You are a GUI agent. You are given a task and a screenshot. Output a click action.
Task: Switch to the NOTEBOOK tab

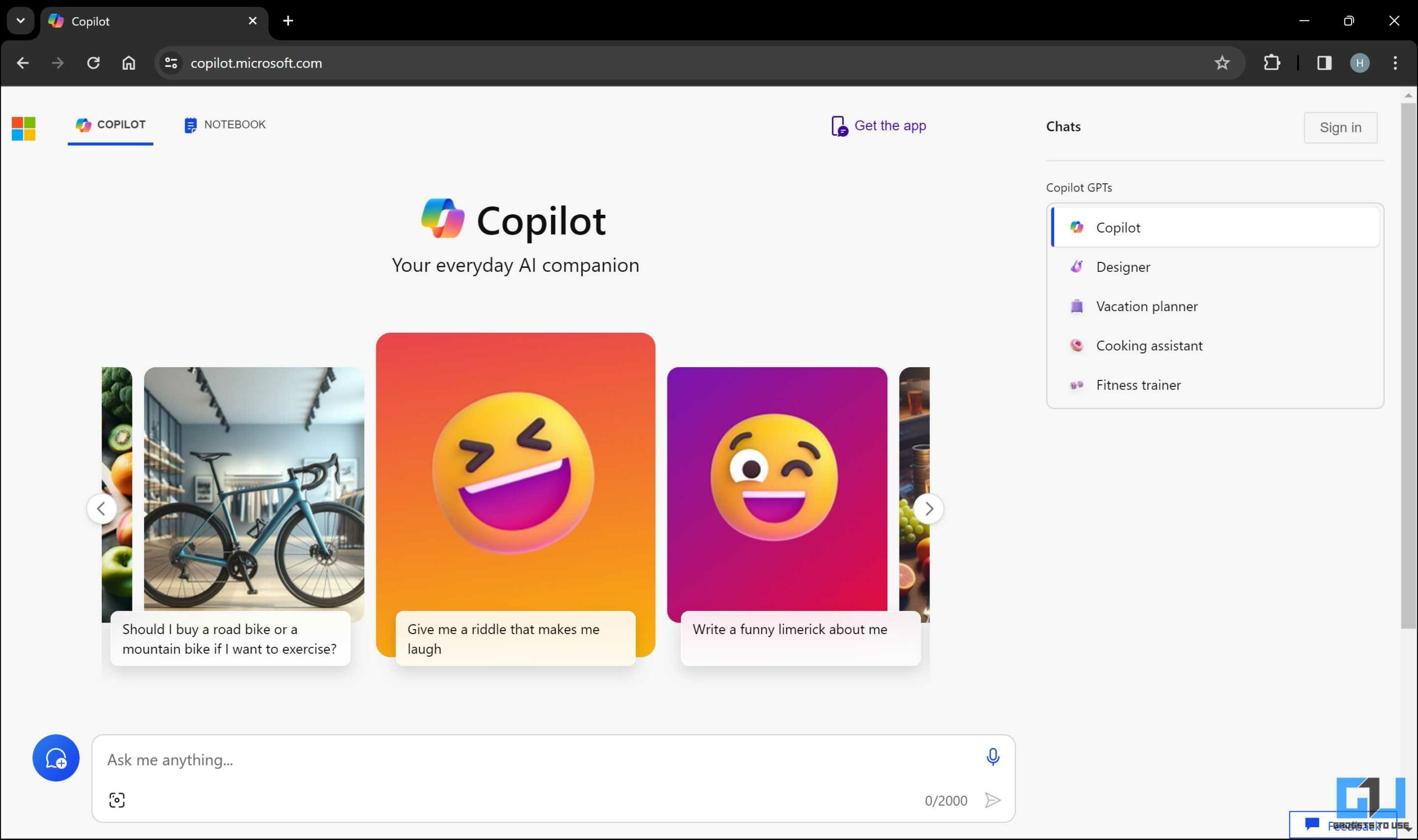click(x=225, y=125)
